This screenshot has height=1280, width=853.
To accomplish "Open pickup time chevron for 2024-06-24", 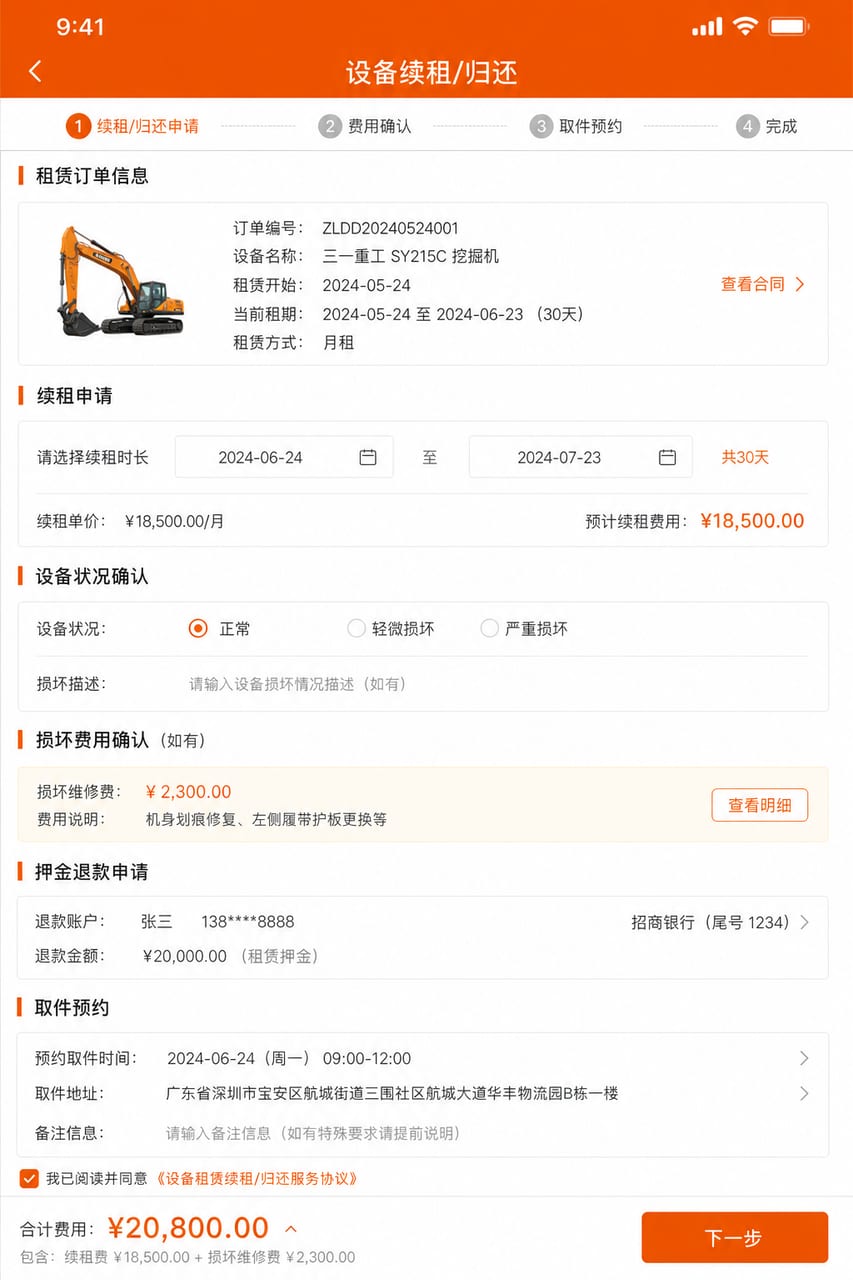I will coord(804,1058).
